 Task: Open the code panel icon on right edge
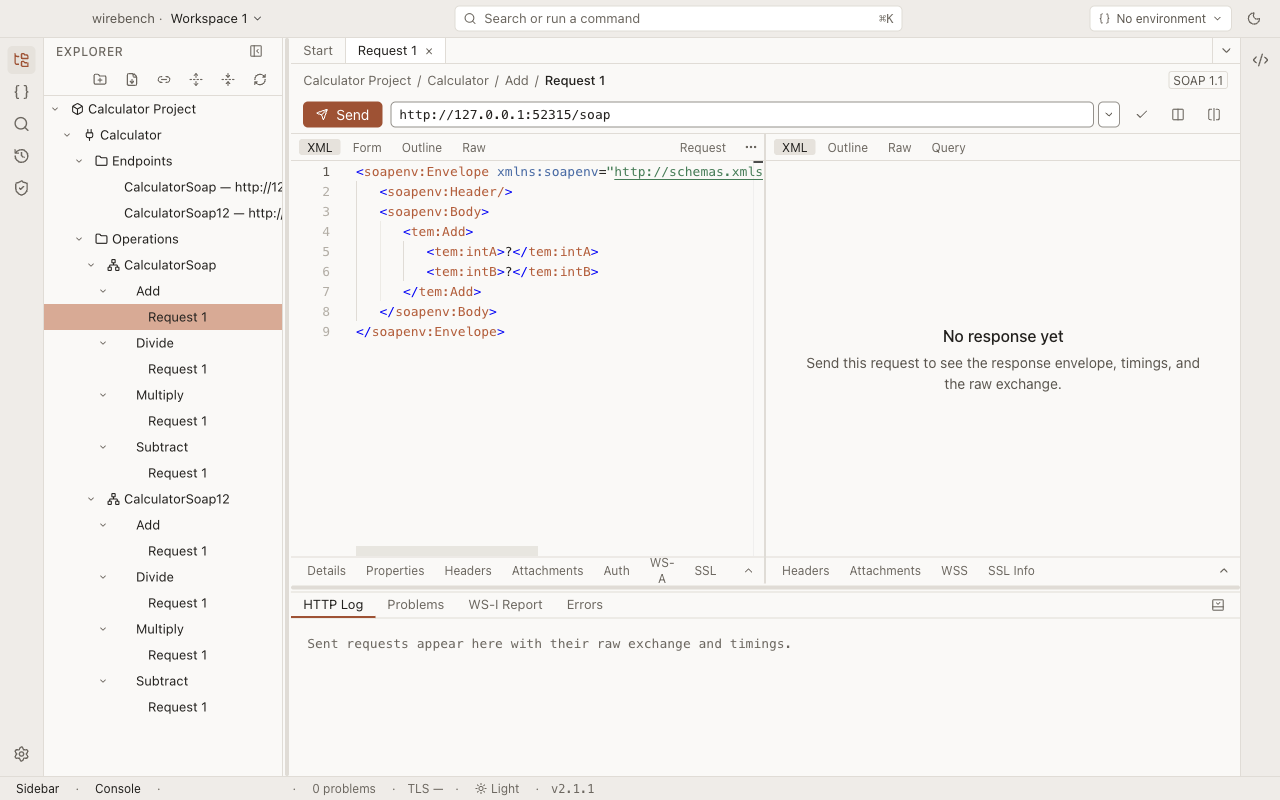(x=1260, y=60)
